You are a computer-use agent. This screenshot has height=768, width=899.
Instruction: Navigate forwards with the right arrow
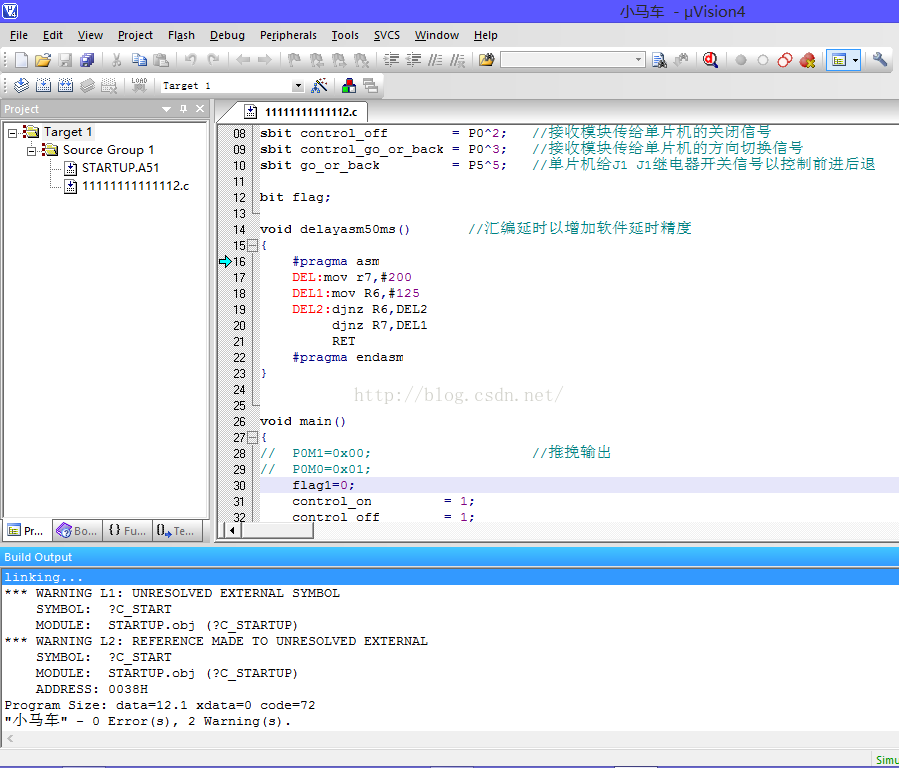pyautogui.click(x=265, y=60)
